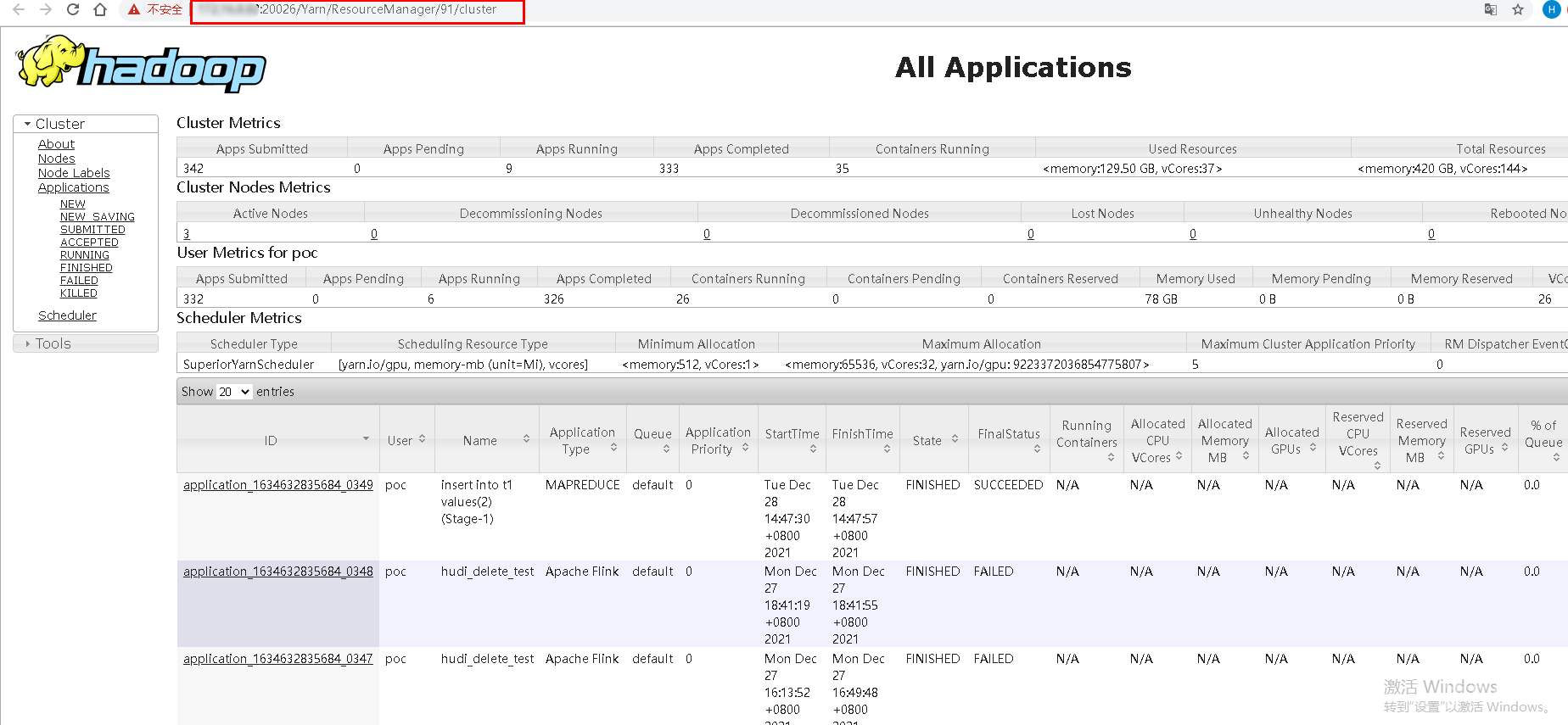This screenshot has width=1568, height=725.
Task: Sort table by Reserved GPUs column
Action: [1485, 440]
